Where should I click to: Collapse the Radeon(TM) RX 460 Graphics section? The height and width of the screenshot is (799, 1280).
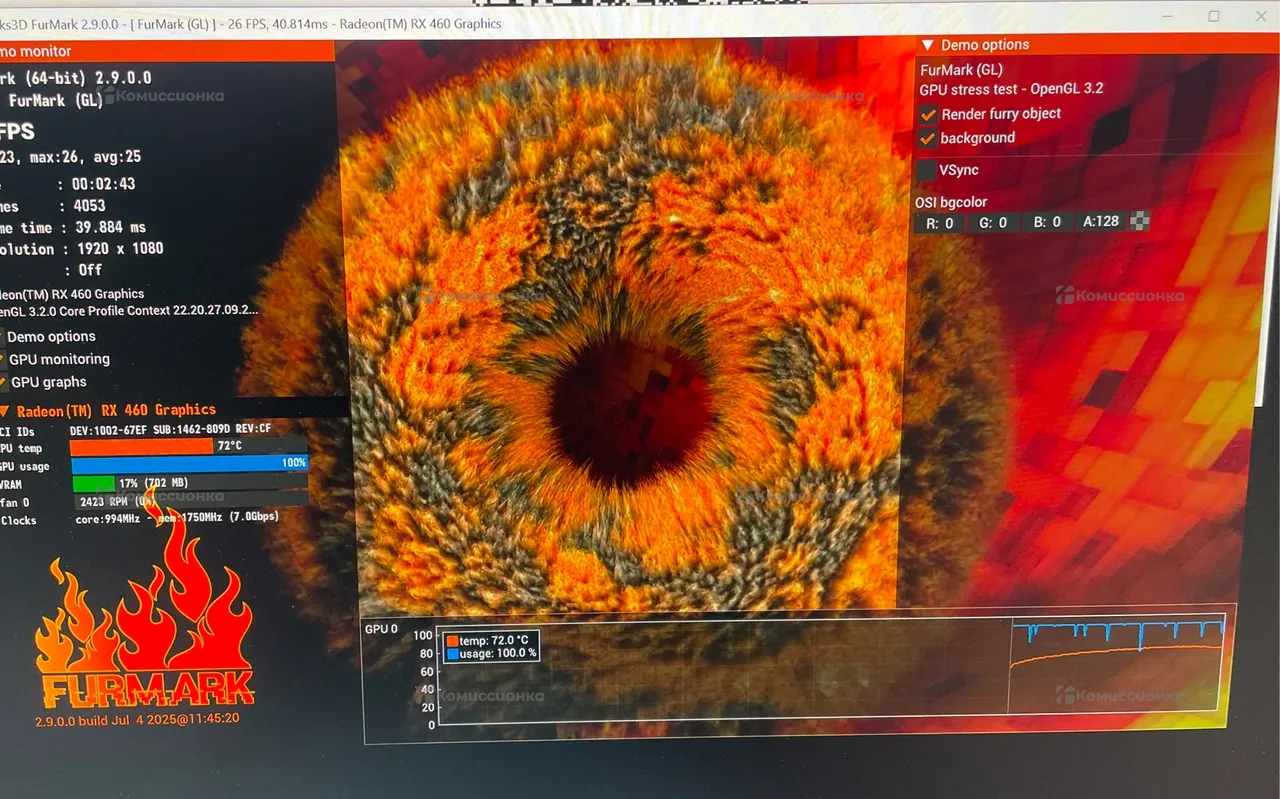pyautogui.click(x=5, y=410)
